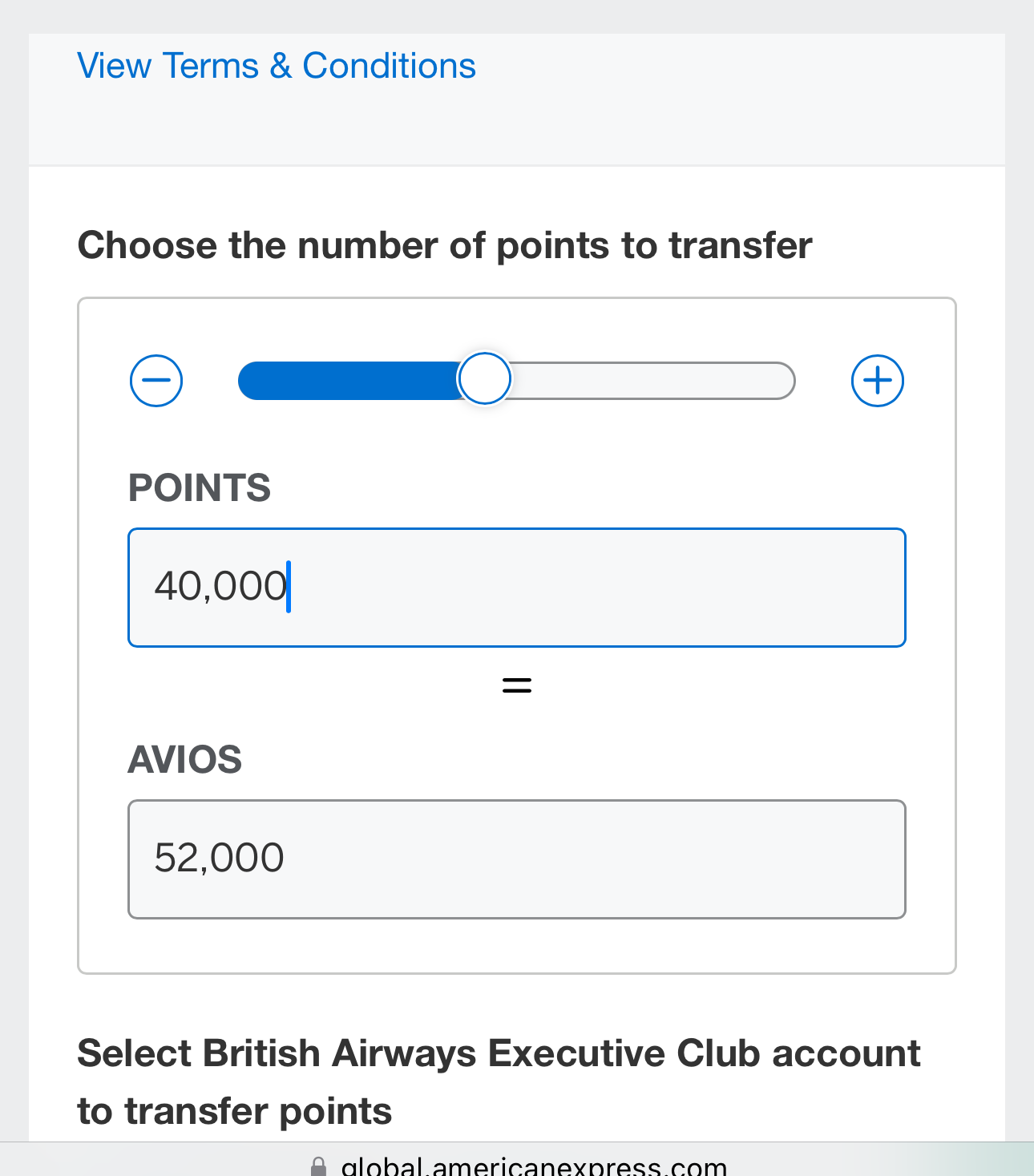Image resolution: width=1034 pixels, height=1176 pixels.
Task: Click the plus icon to increase points
Action: [x=878, y=380]
